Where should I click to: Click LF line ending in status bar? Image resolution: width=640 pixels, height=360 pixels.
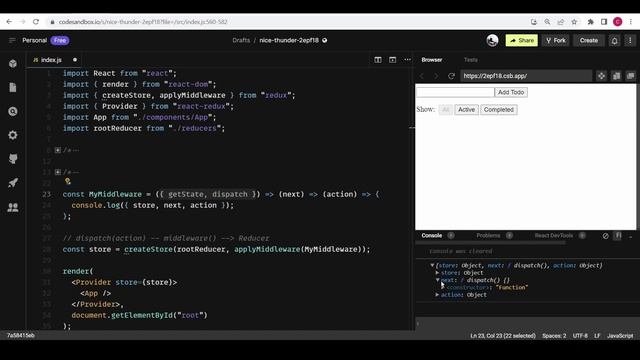point(597,336)
